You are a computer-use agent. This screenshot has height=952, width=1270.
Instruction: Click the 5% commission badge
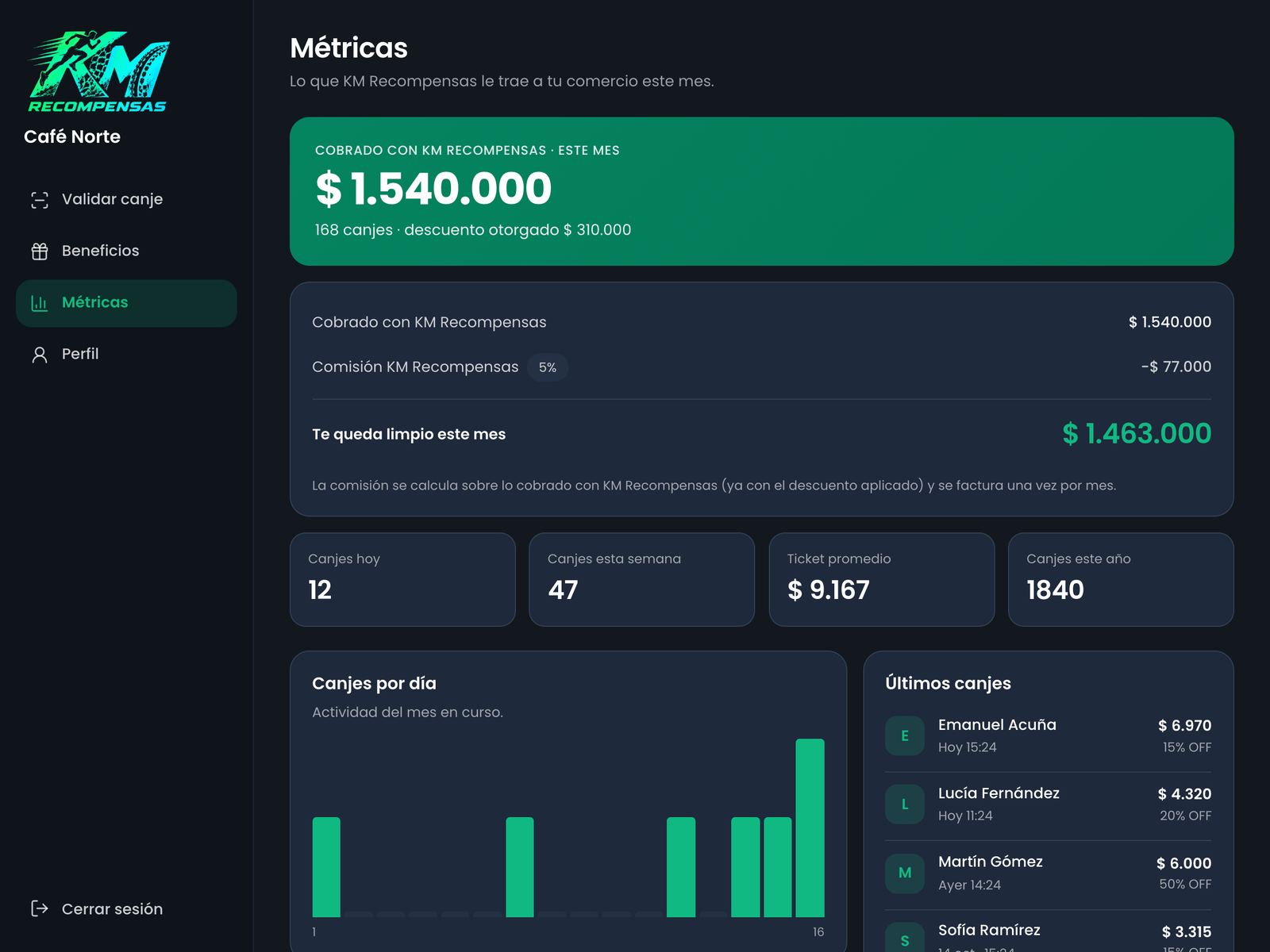coord(548,367)
